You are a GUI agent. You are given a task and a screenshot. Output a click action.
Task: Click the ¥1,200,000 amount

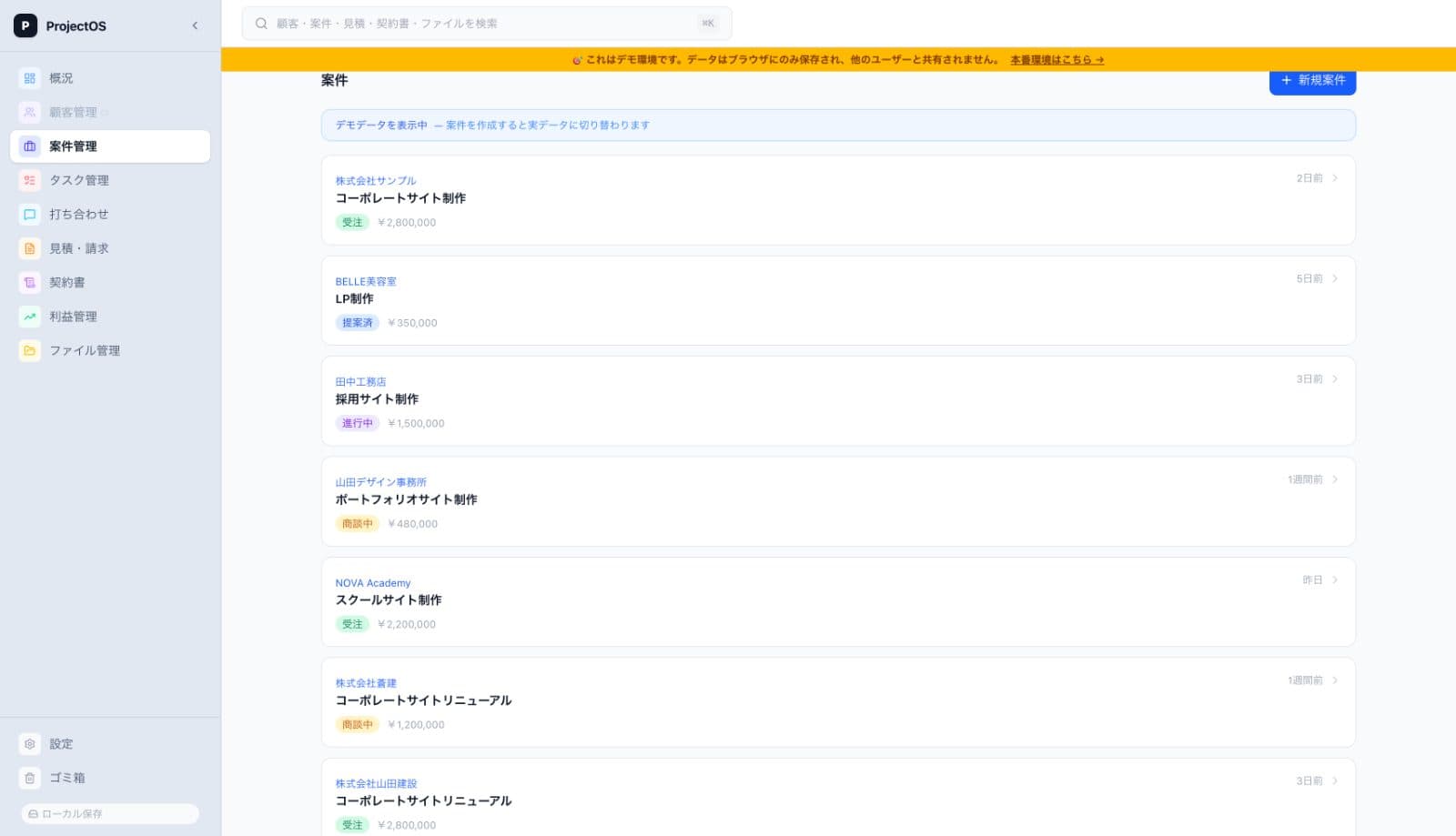coord(416,725)
